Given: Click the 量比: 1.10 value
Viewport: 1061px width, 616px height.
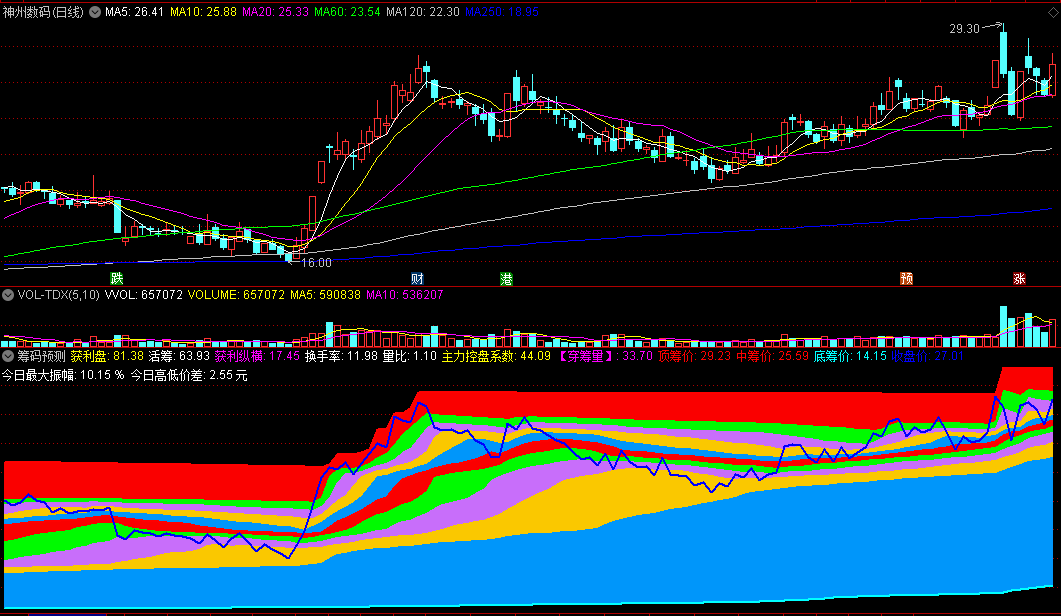Looking at the screenshot, I should [x=409, y=356].
